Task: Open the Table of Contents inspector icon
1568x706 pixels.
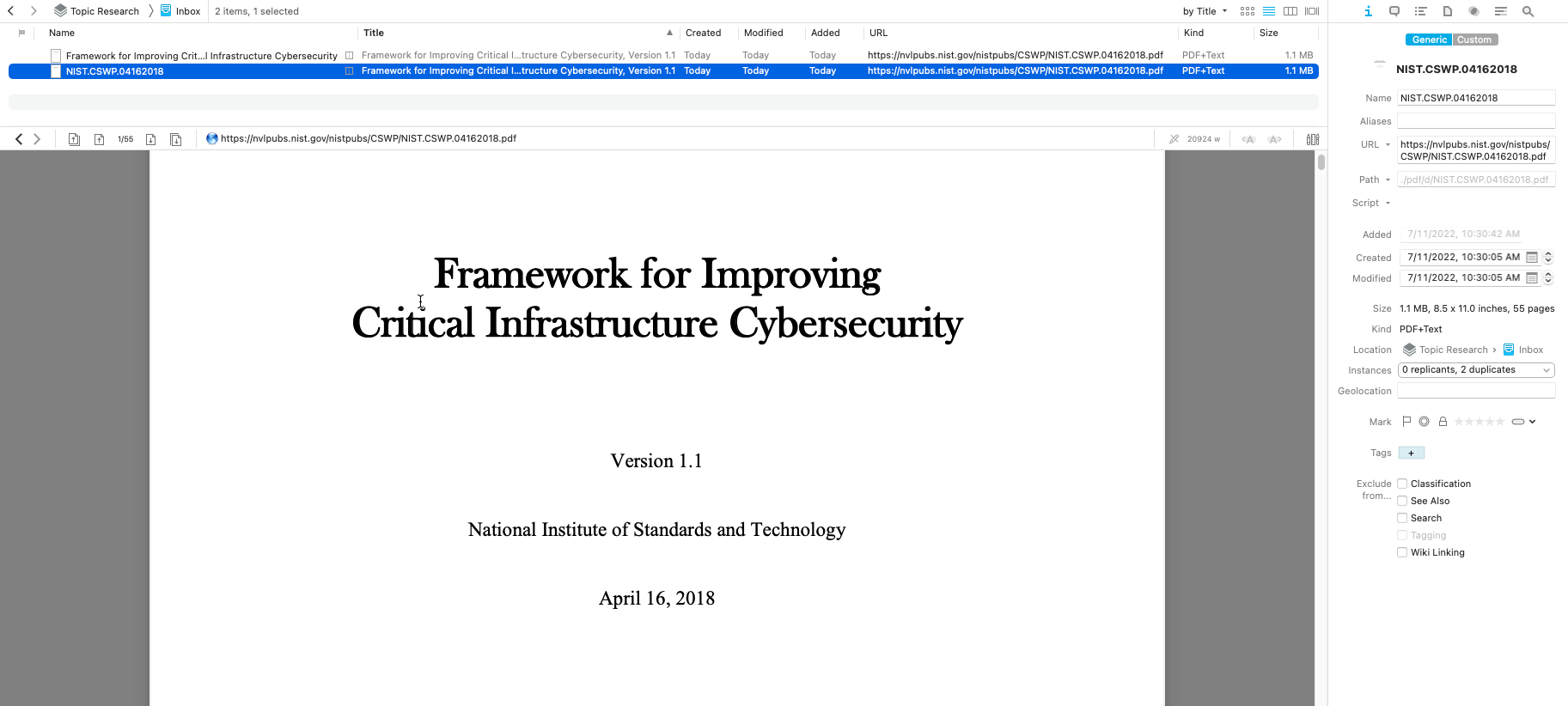Action: (1421, 11)
